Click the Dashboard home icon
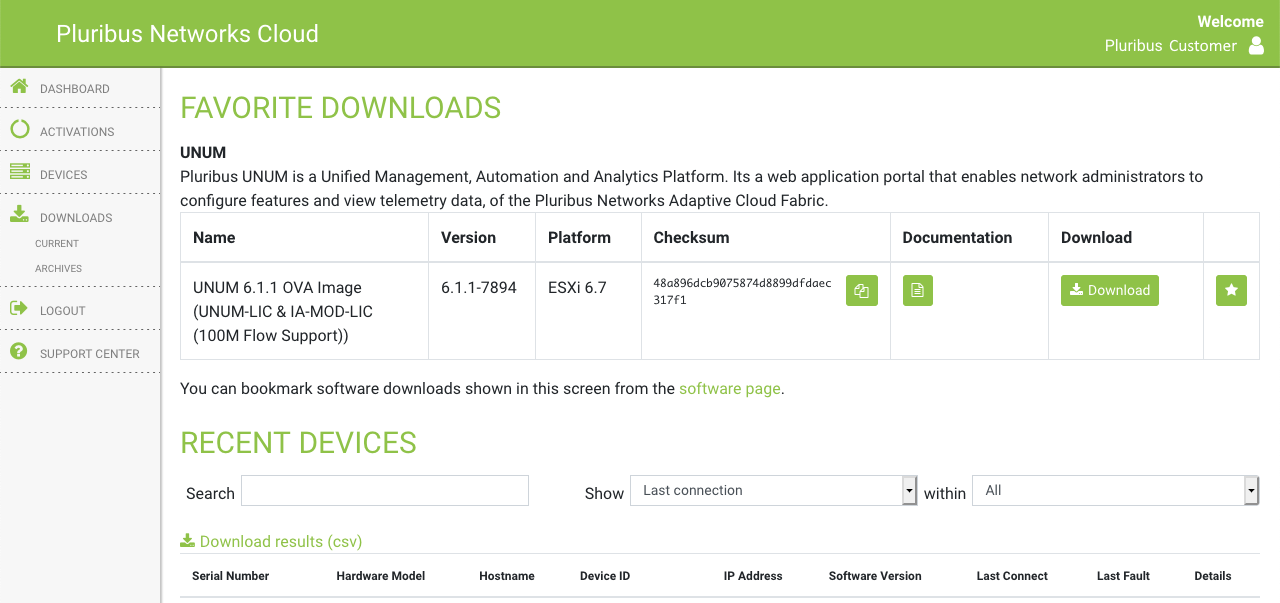The height and width of the screenshot is (603, 1280). pos(19,87)
